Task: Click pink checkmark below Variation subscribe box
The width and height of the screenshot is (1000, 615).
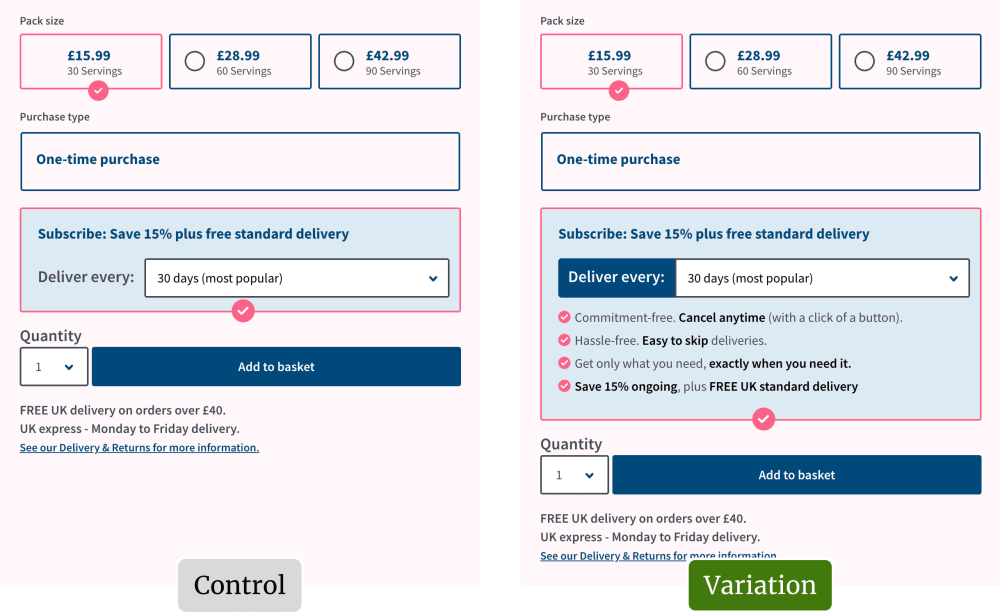Action: click(x=763, y=419)
